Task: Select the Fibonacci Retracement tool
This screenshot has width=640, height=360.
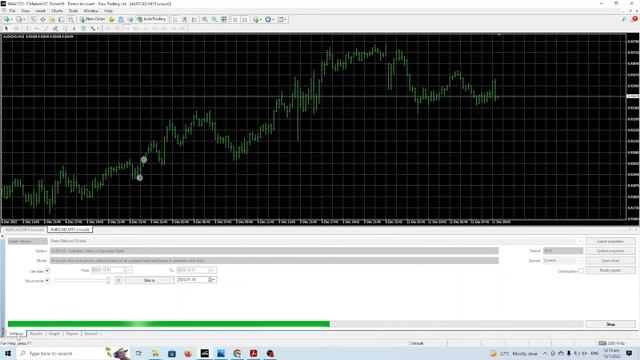Action: coord(65,29)
